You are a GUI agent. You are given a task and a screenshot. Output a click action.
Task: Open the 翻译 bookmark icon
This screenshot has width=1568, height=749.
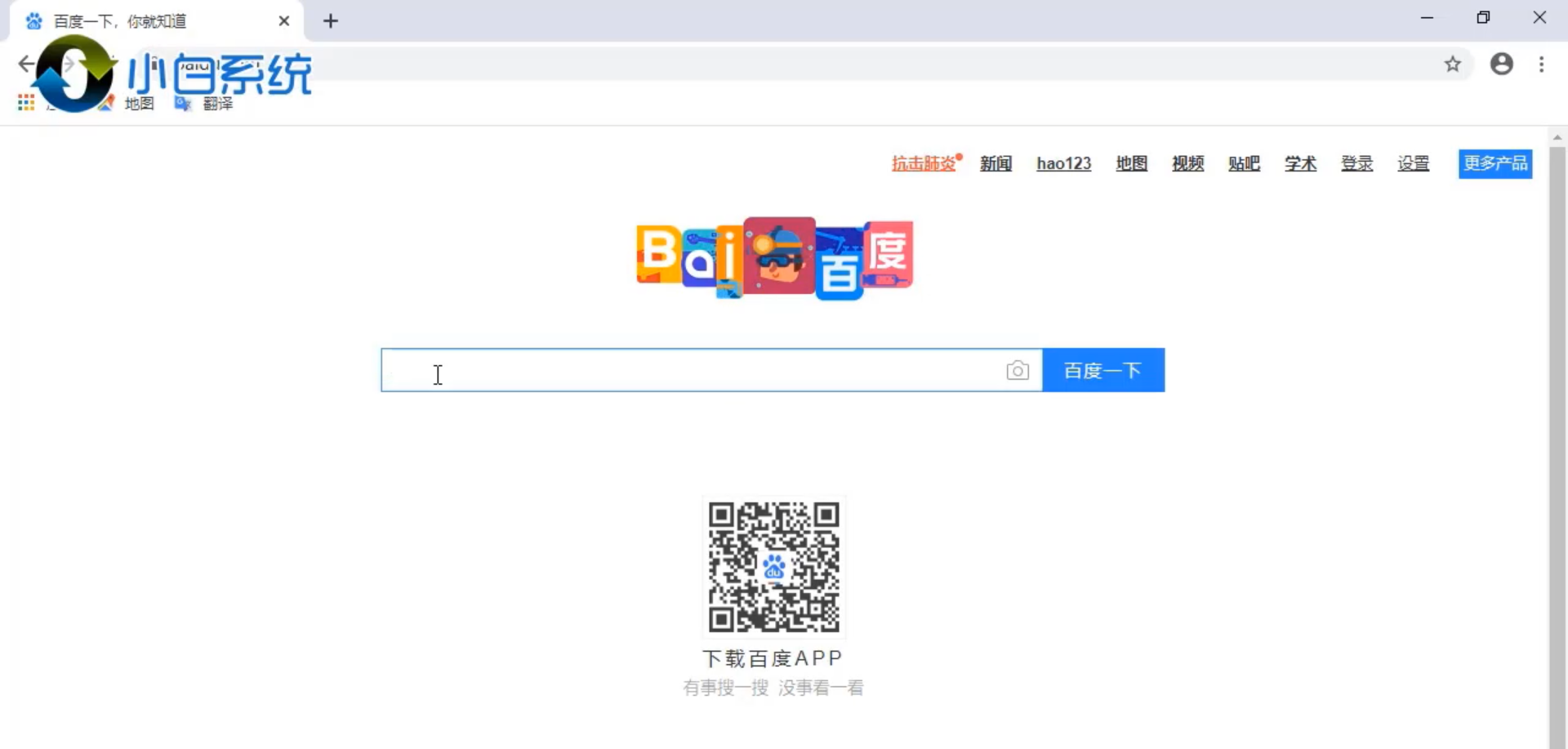tap(182, 104)
